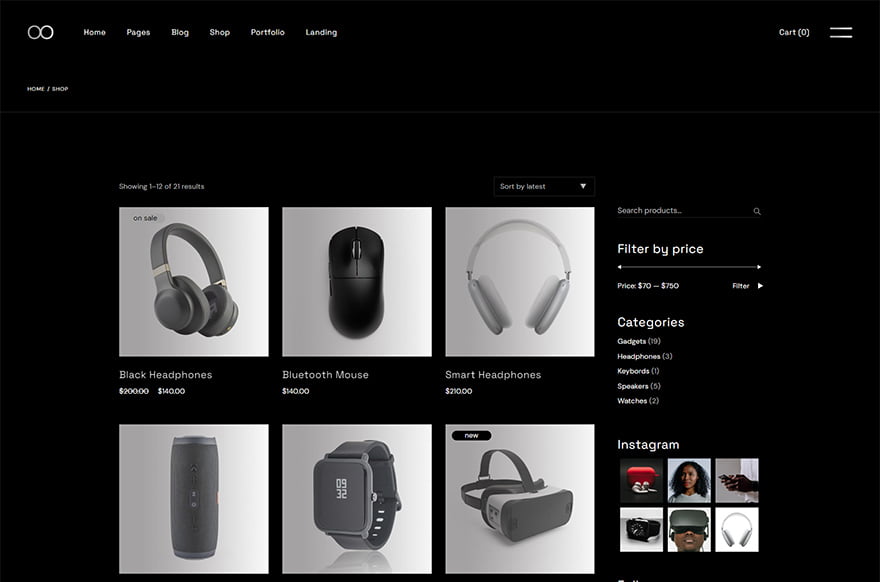Select the Gadgets category
The height and width of the screenshot is (582, 880).
click(631, 342)
